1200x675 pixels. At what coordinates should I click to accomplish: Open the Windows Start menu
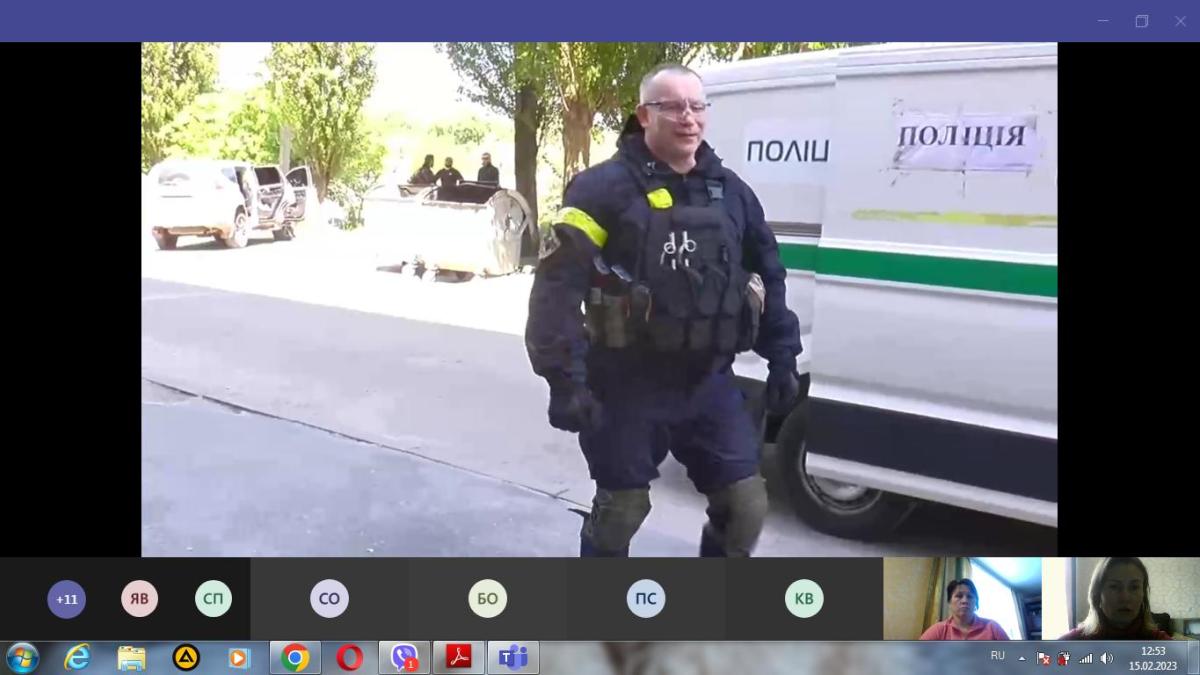pos(21,657)
